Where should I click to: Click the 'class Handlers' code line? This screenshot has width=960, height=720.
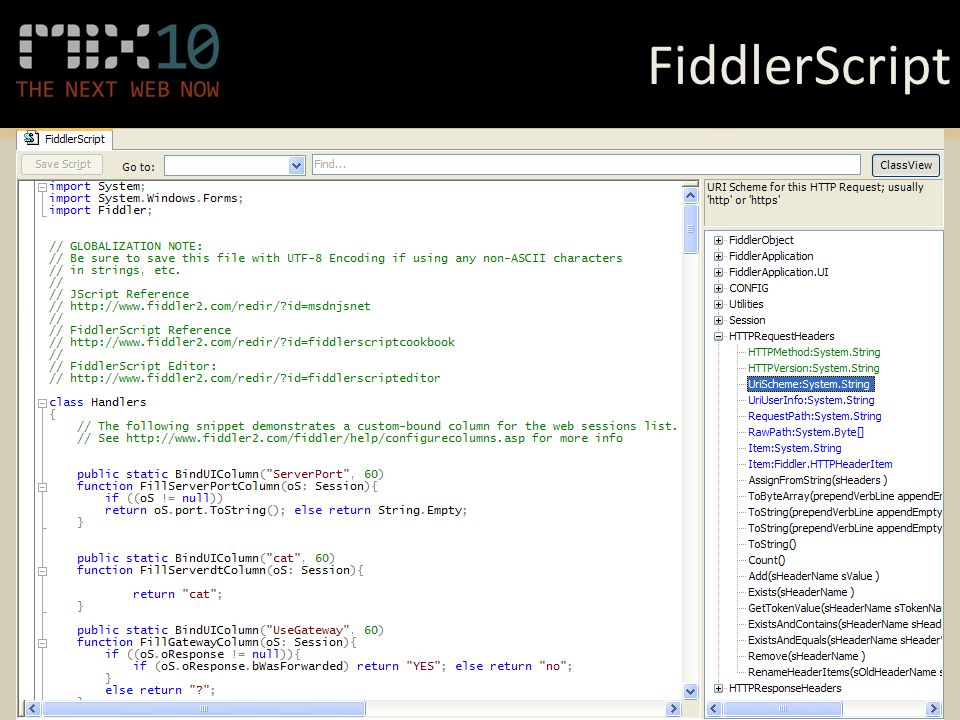(x=98, y=402)
